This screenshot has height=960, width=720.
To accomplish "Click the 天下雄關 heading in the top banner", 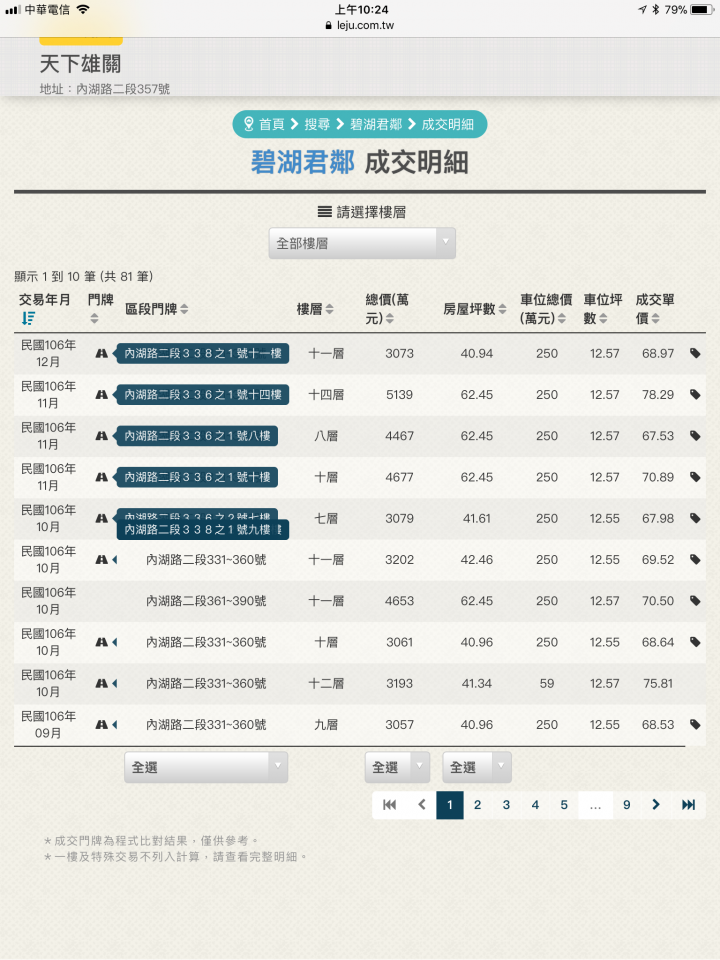I will click(x=80, y=64).
